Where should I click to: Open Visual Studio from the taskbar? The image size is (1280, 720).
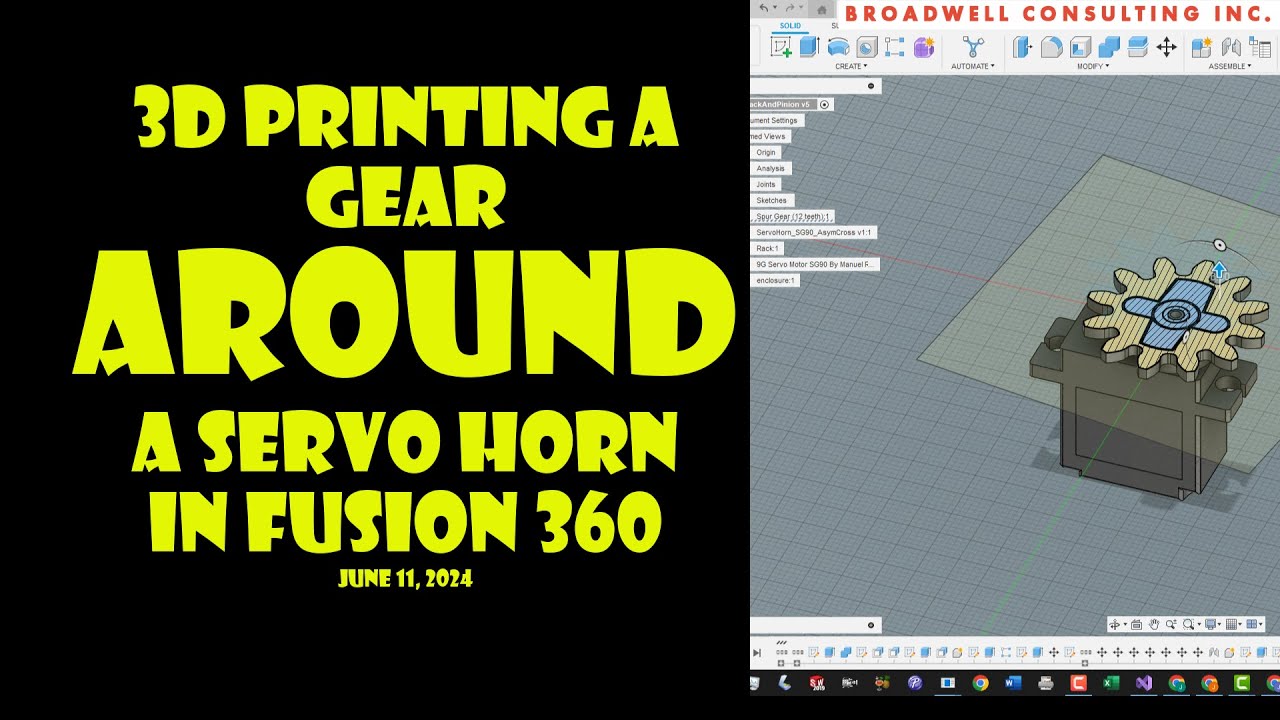pyautogui.click(x=1144, y=683)
